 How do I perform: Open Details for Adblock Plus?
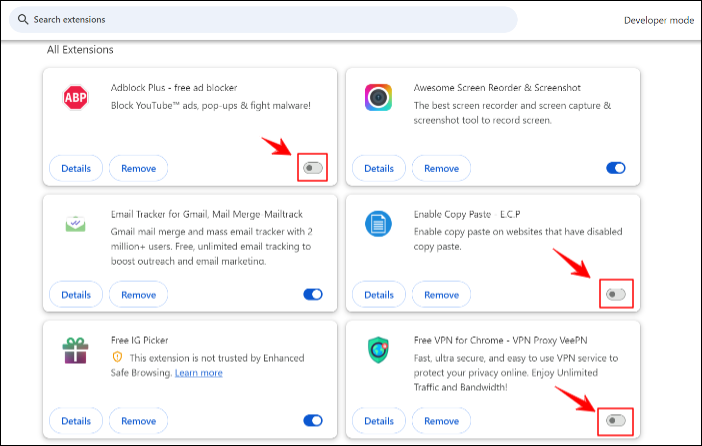[76, 168]
